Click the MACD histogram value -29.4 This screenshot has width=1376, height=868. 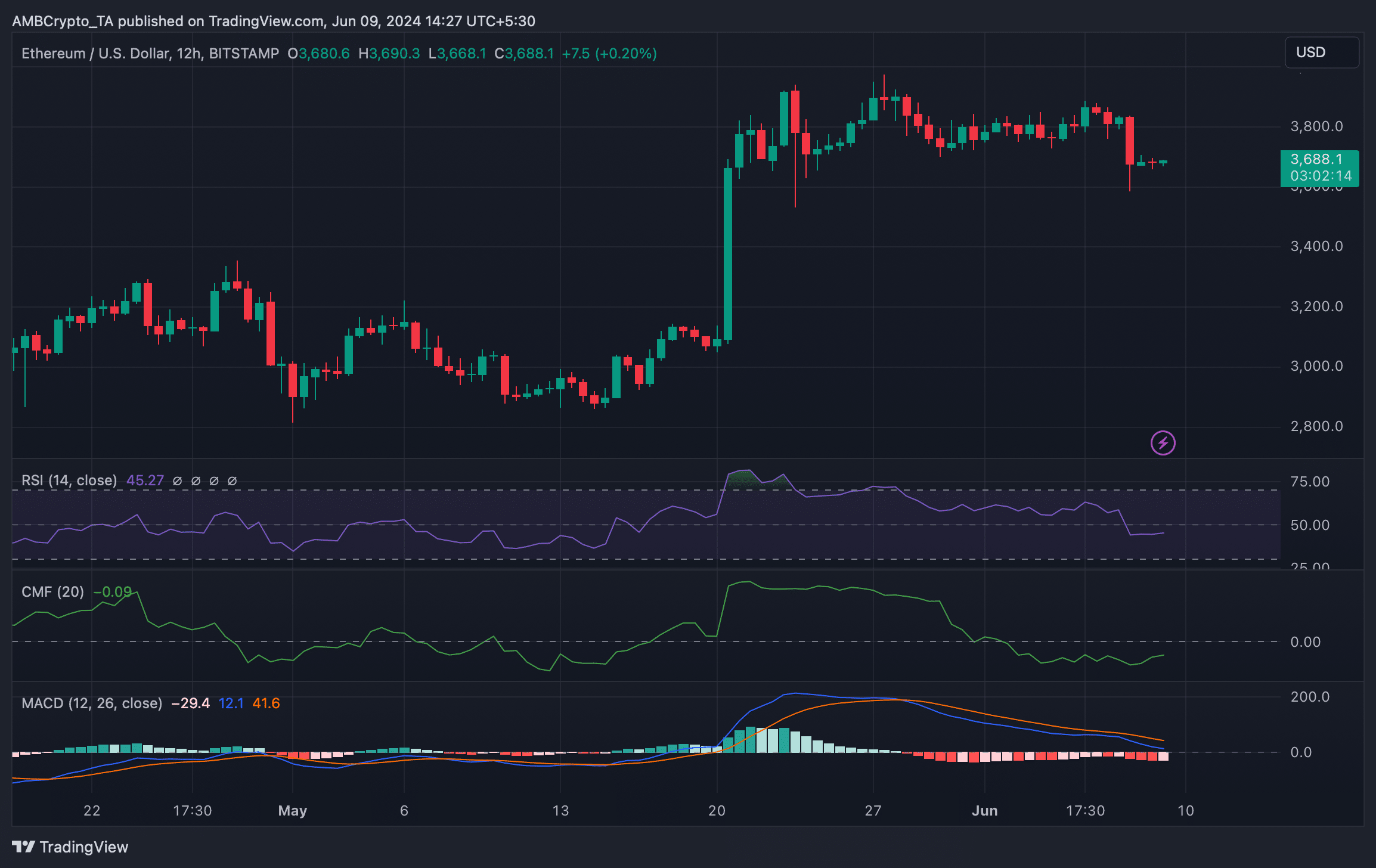point(190,703)
